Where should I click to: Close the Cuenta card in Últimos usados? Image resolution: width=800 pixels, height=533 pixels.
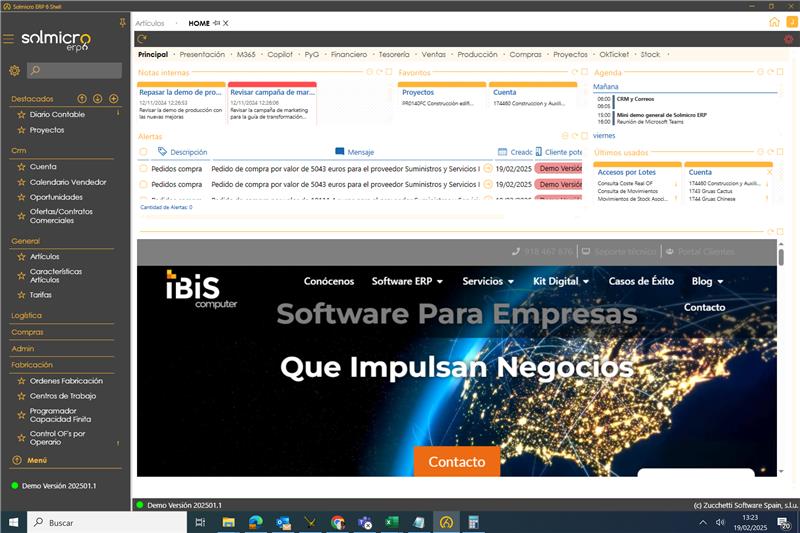[769, 172]
